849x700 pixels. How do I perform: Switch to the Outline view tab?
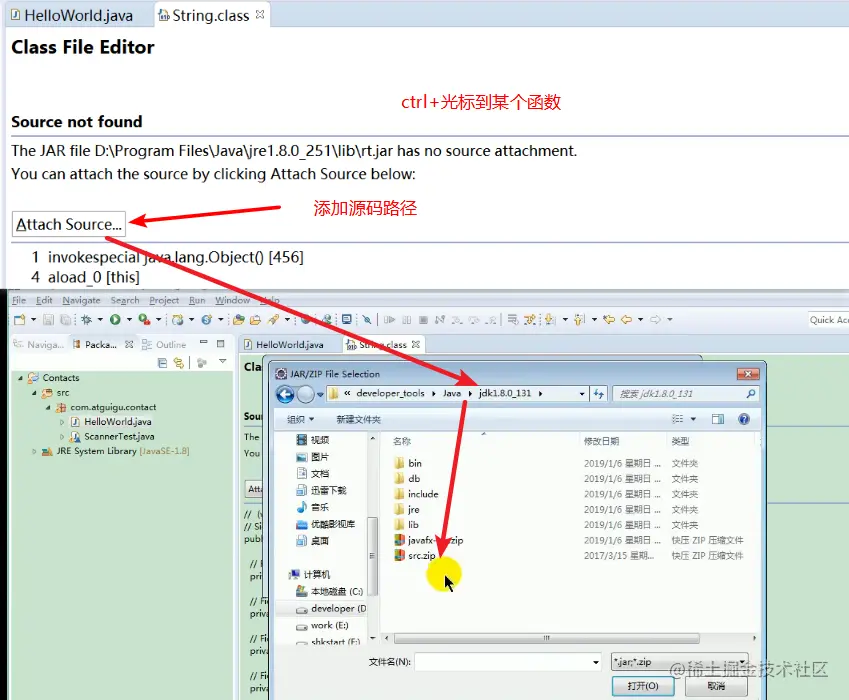point(164,344)
